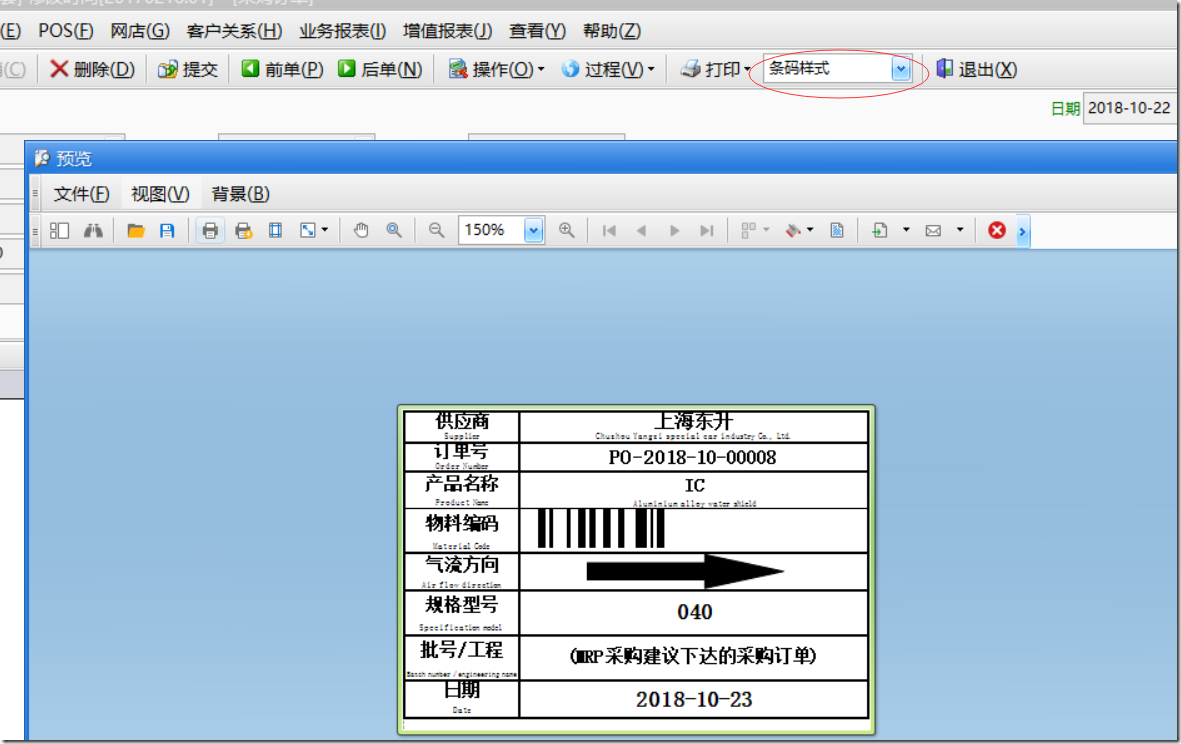The width and height of the screenshot is (1181, 744).
Task: Close preview with the red X icon
Action: pos(996,230)
